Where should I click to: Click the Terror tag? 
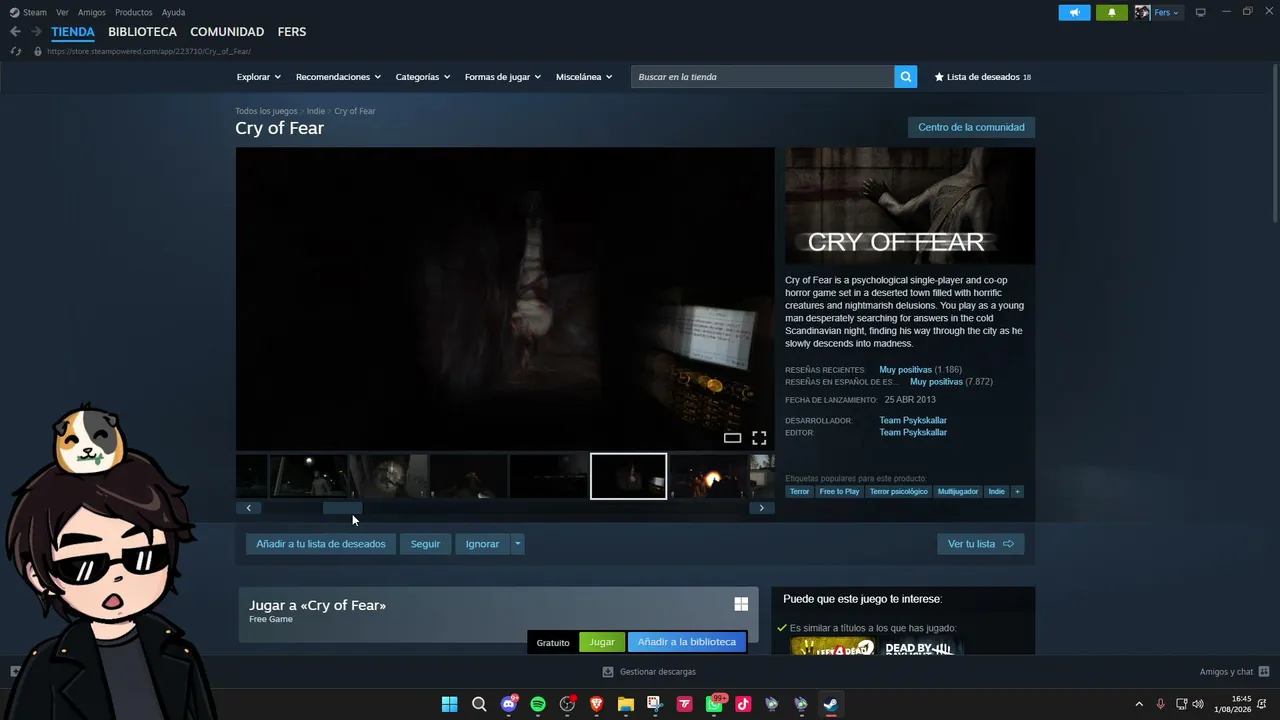point(800,492)
